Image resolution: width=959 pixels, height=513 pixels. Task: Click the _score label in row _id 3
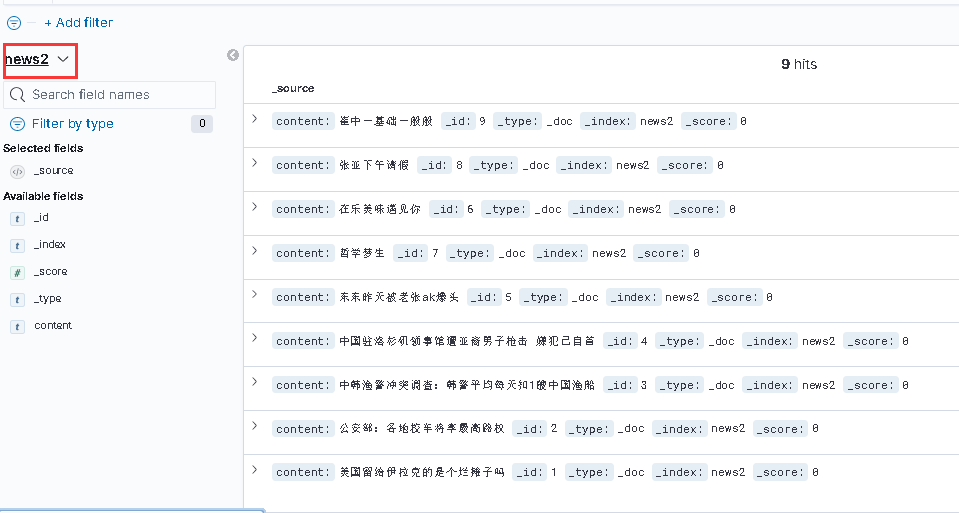871,385
